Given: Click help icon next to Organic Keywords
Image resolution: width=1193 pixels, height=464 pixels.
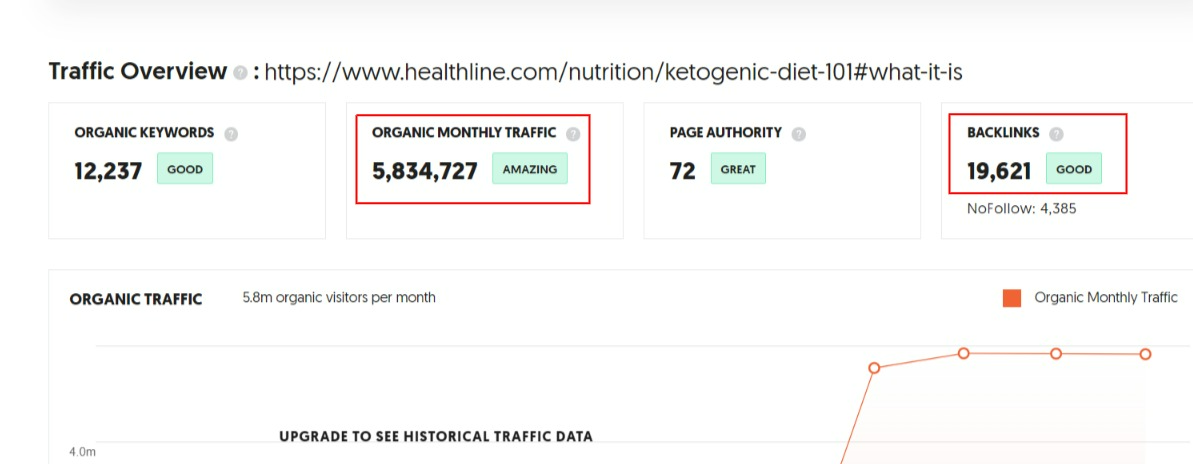Looking at the screenshot, I should 231,134.
